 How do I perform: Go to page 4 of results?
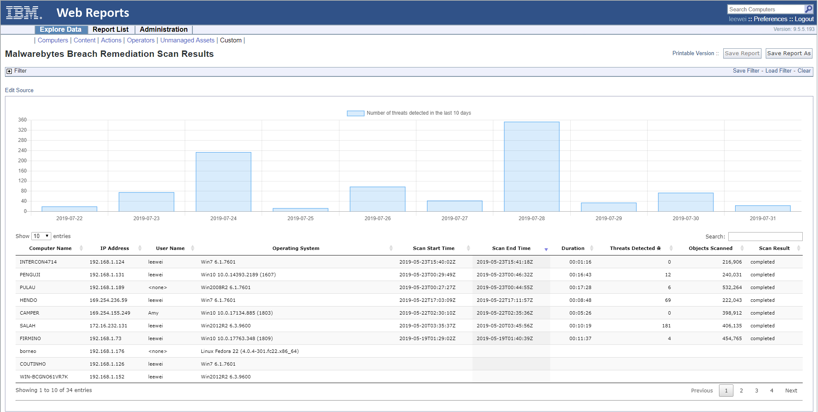771,391
